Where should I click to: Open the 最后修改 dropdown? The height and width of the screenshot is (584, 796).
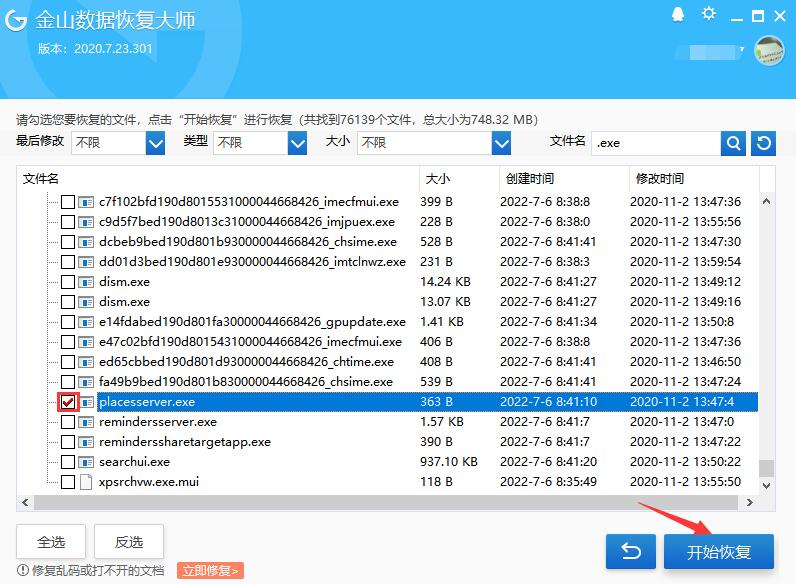click(155, 143)
